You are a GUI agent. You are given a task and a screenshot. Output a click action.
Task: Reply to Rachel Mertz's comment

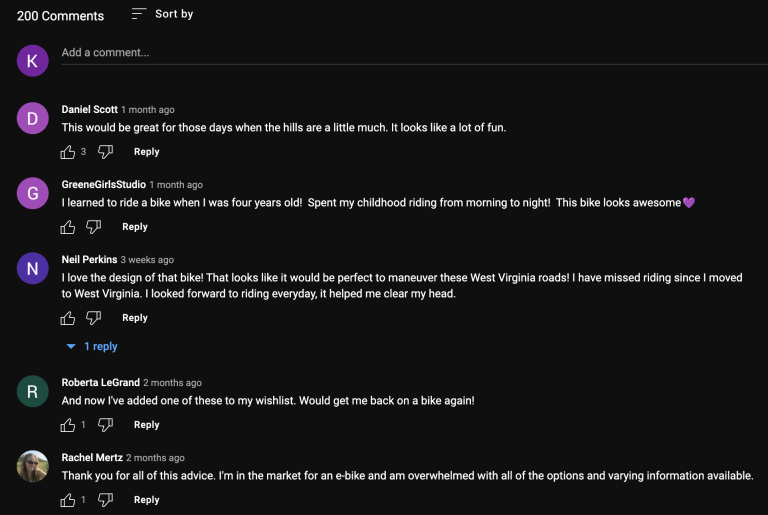pyautogui.click(x=146, y=500)
